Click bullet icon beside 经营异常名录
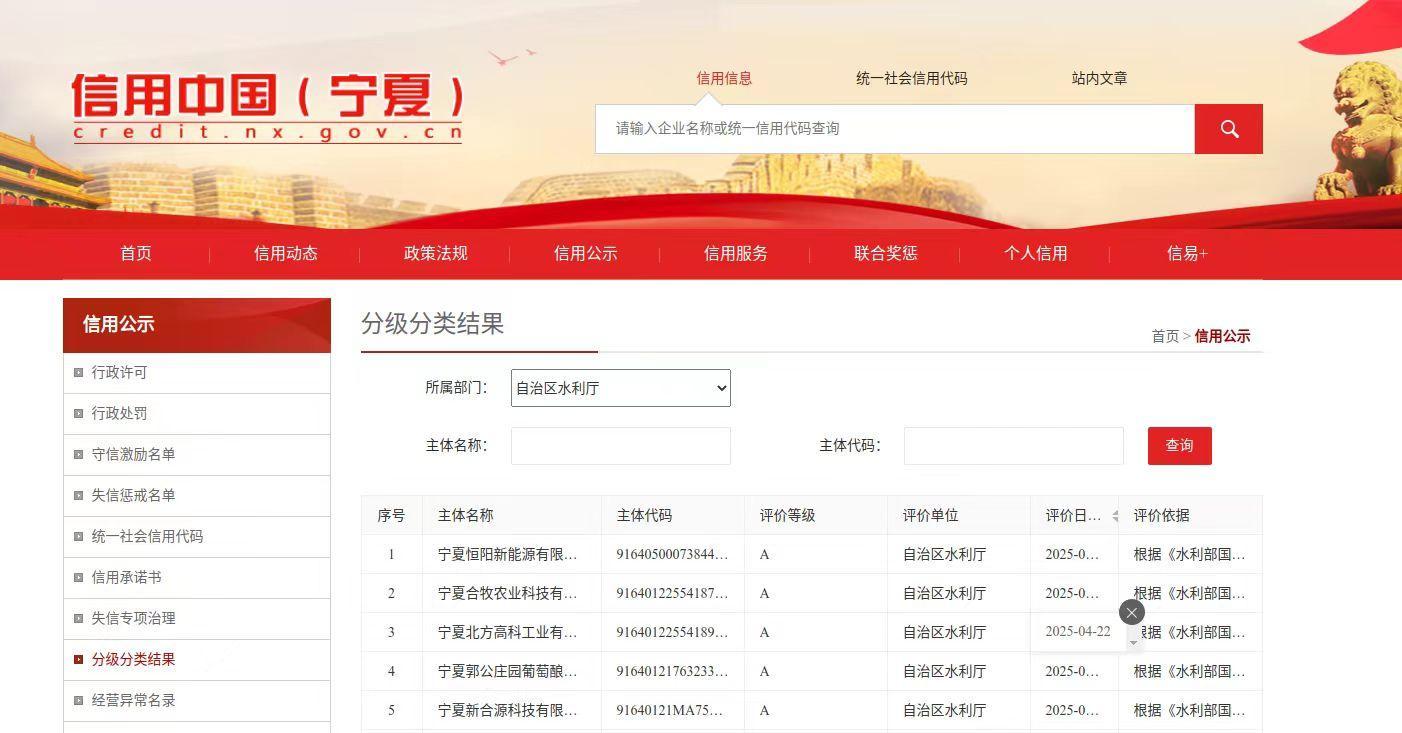 point(79,701)
